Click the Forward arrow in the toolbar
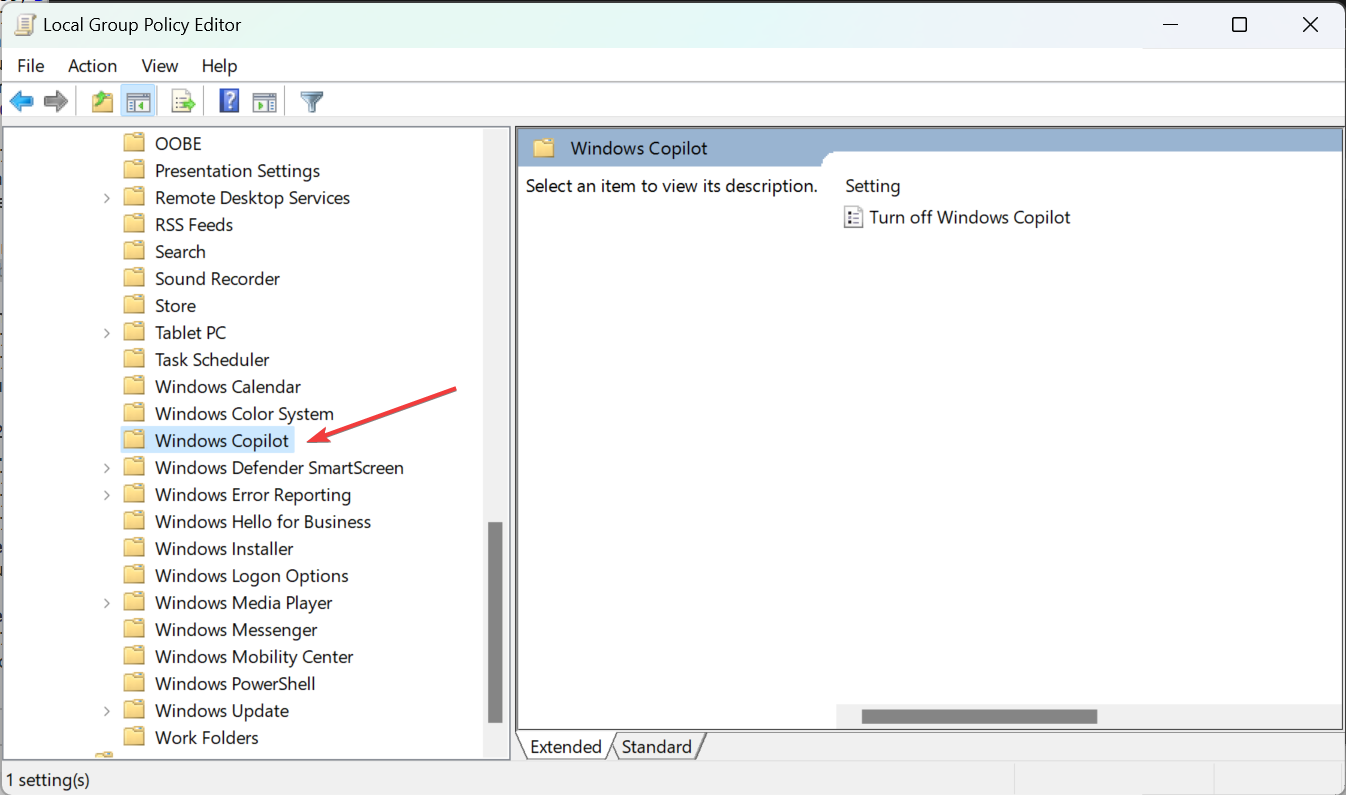This screenshot has height=795, width=1346. click(56, 101)
